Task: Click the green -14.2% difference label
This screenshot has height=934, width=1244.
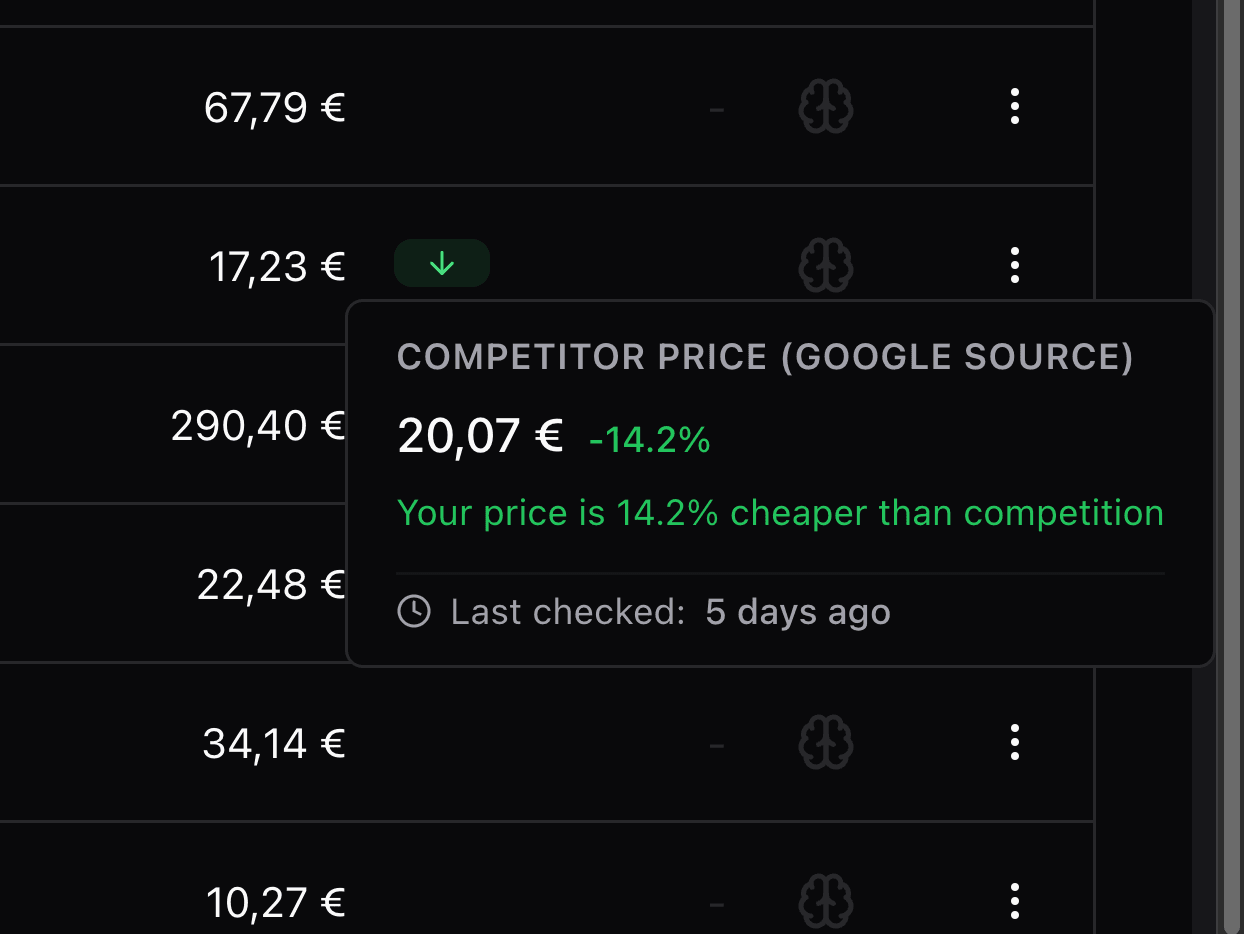Action: tap(649, 439)
